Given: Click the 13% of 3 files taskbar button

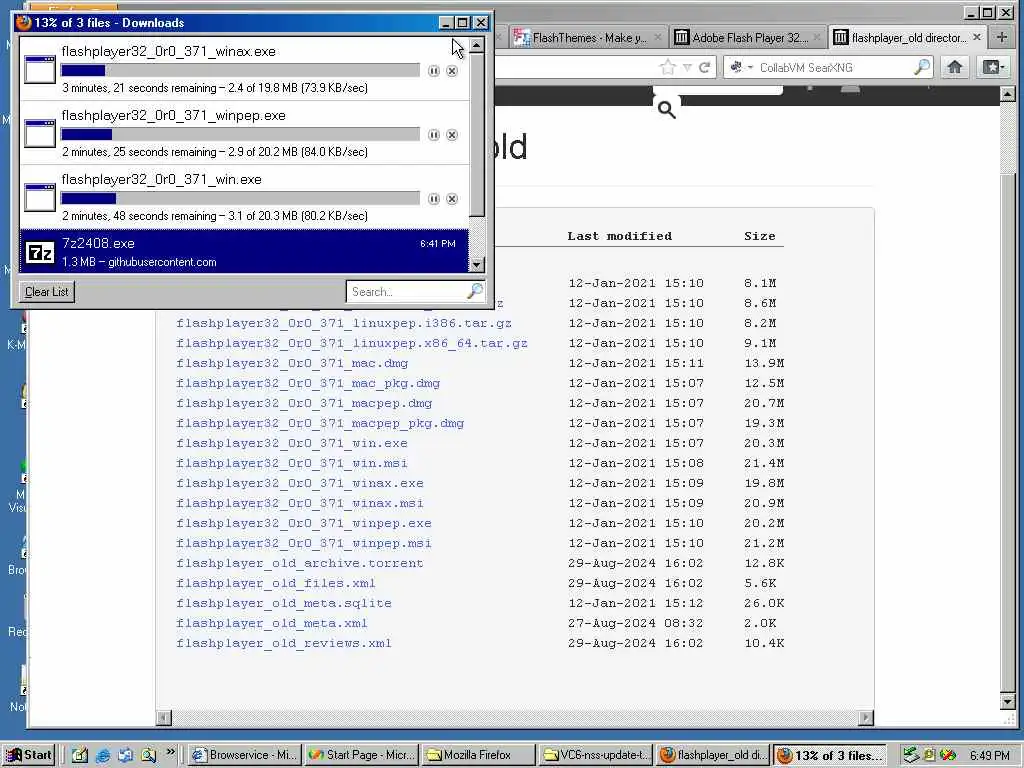Looking at the screenshot, I should [x=829, y=755].
